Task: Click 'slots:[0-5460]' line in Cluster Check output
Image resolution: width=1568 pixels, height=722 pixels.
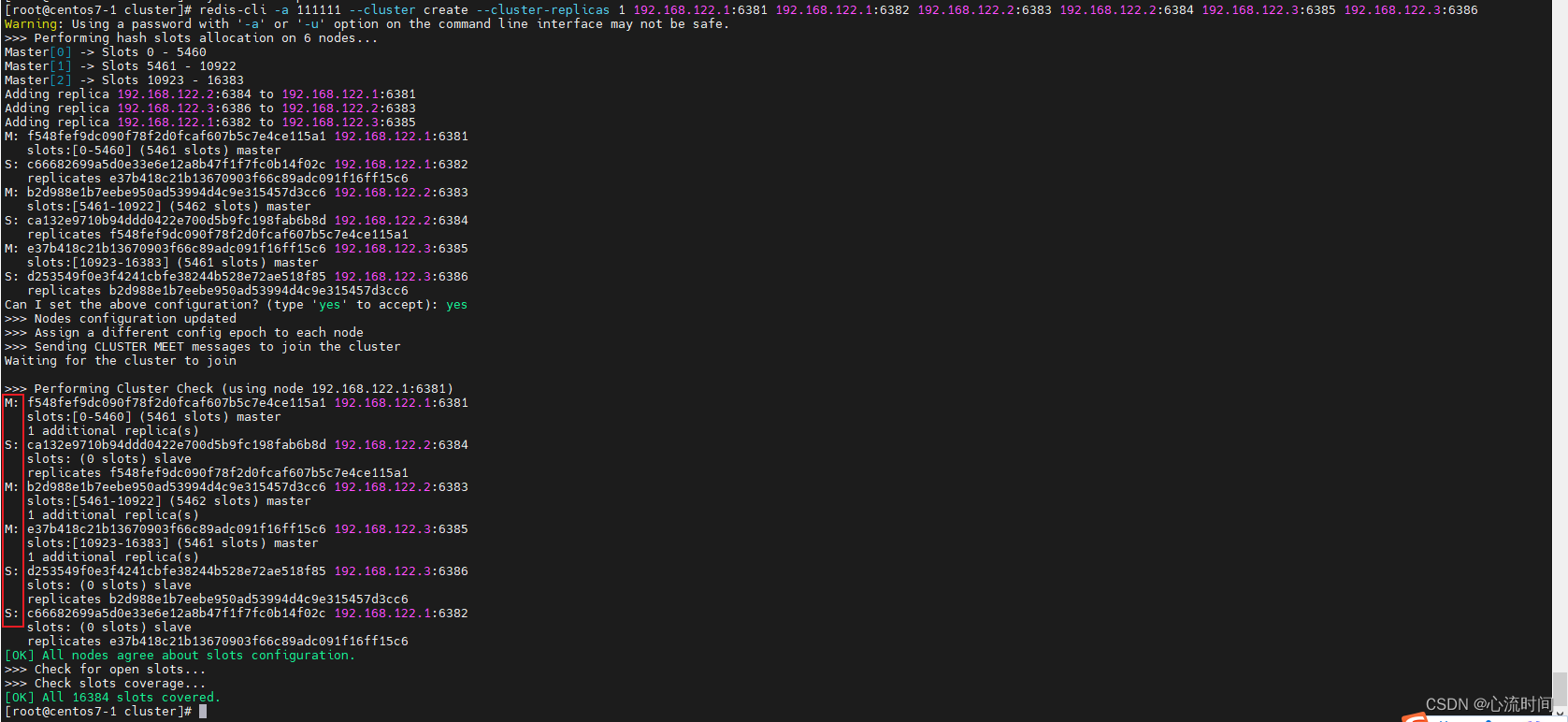Action: click(154, 416)
